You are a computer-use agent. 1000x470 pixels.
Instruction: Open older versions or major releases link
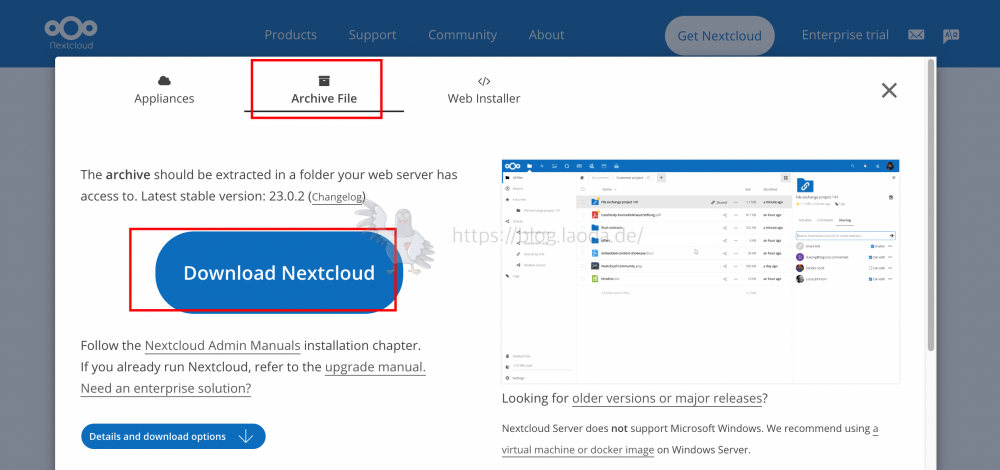click(667, 399)
